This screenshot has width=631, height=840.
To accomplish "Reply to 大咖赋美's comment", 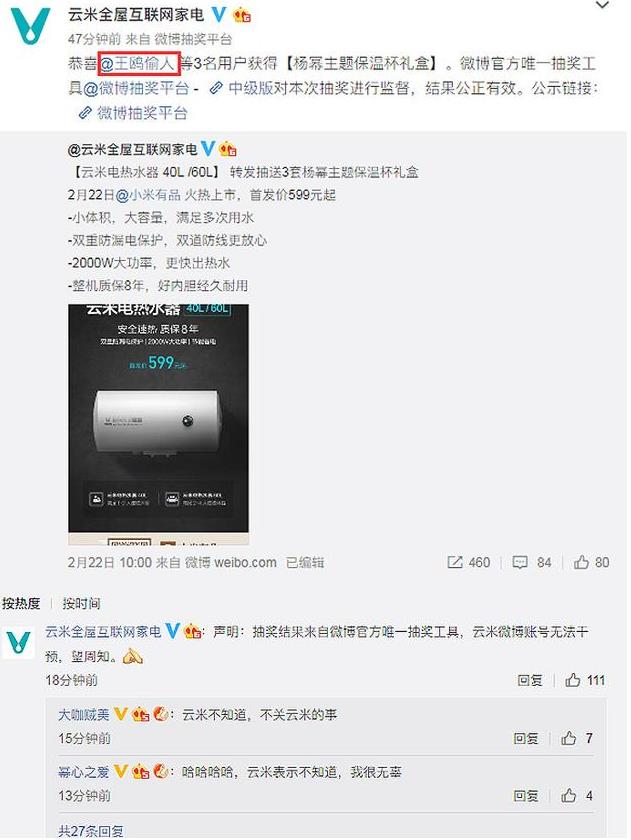I will click(x=525, y=738).
